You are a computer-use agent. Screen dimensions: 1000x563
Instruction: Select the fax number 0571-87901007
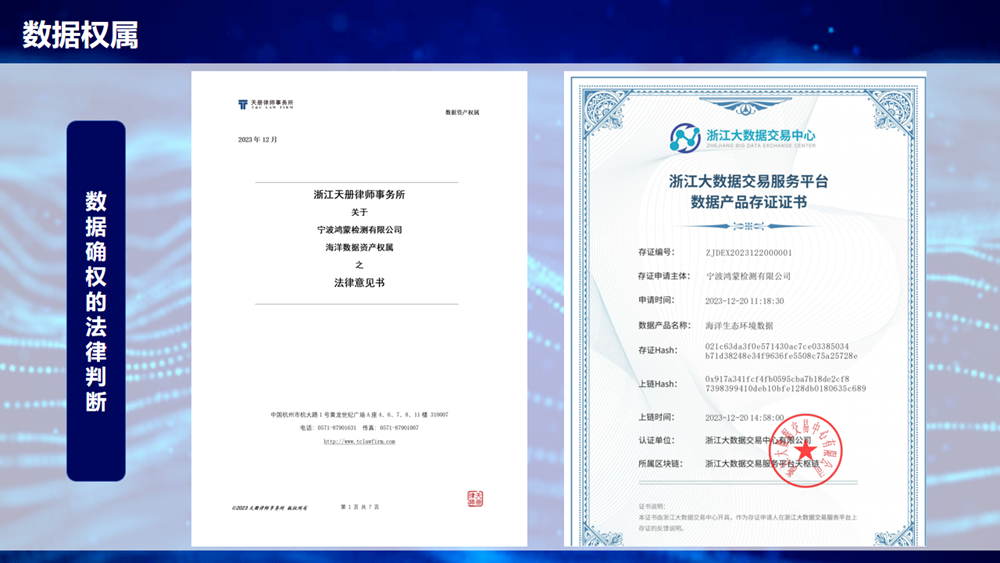pos(399,428)
